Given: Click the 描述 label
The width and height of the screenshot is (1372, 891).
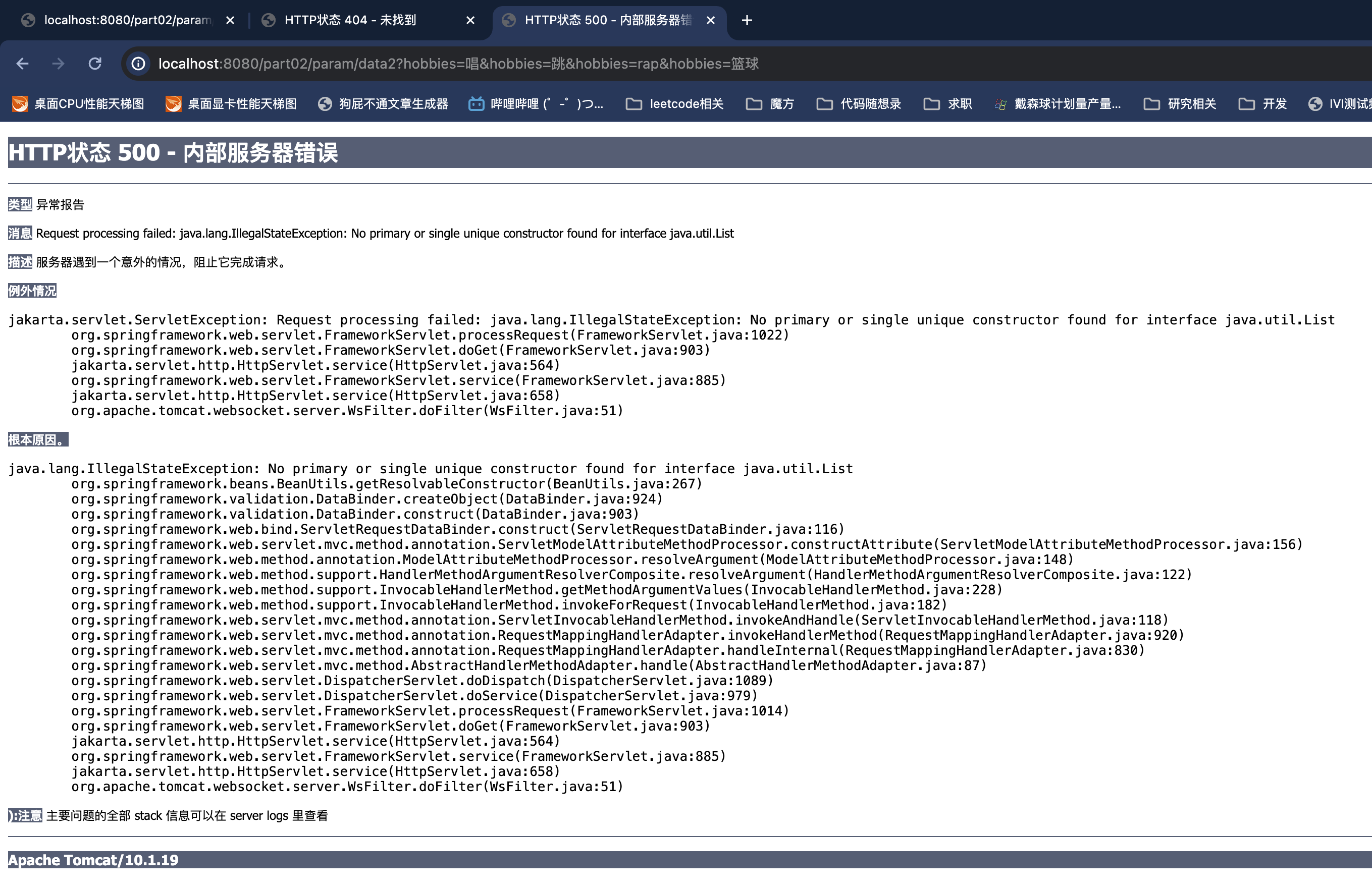Looking at the screenshot, I should [20, 262].
